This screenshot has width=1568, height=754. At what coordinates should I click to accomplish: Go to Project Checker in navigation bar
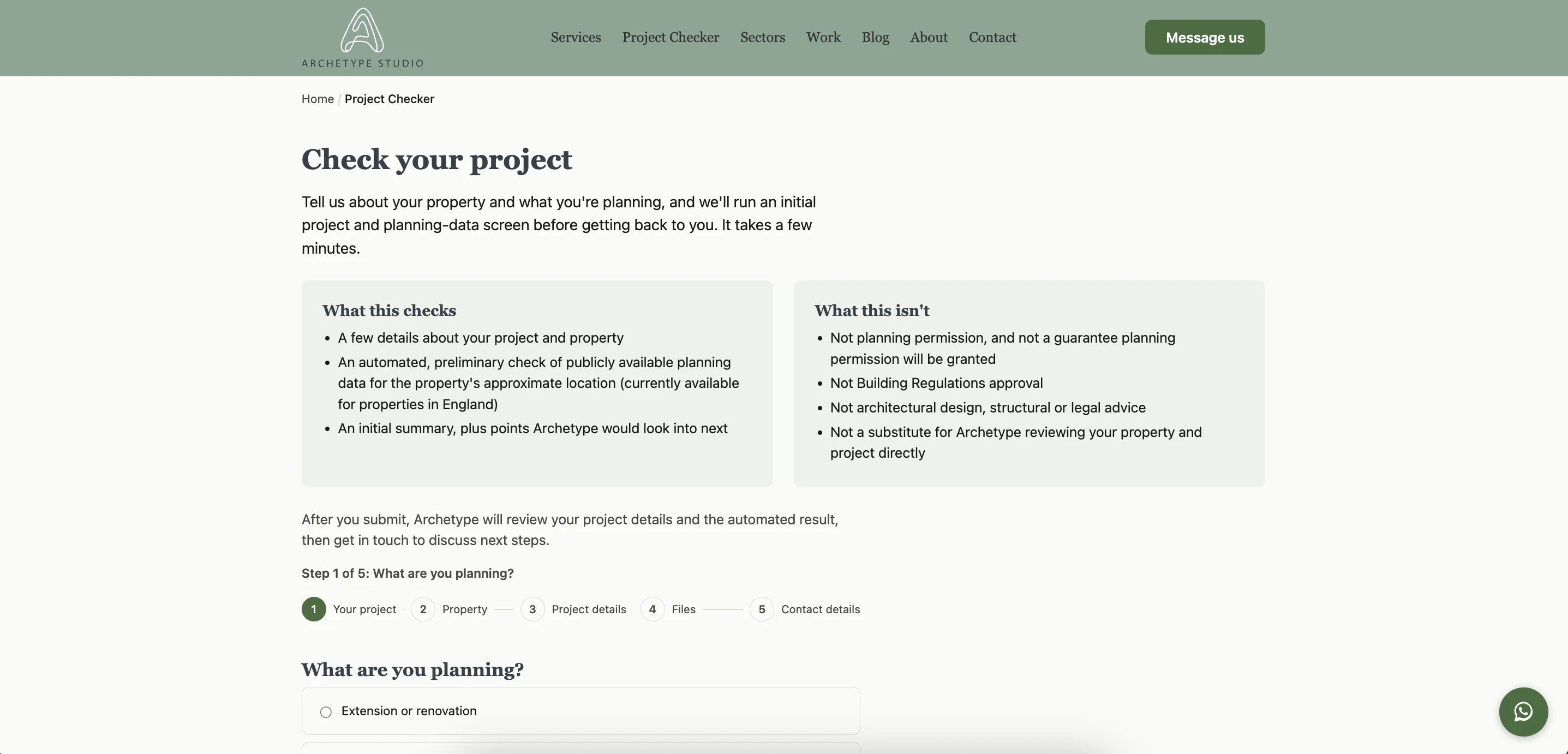point(670,37)
